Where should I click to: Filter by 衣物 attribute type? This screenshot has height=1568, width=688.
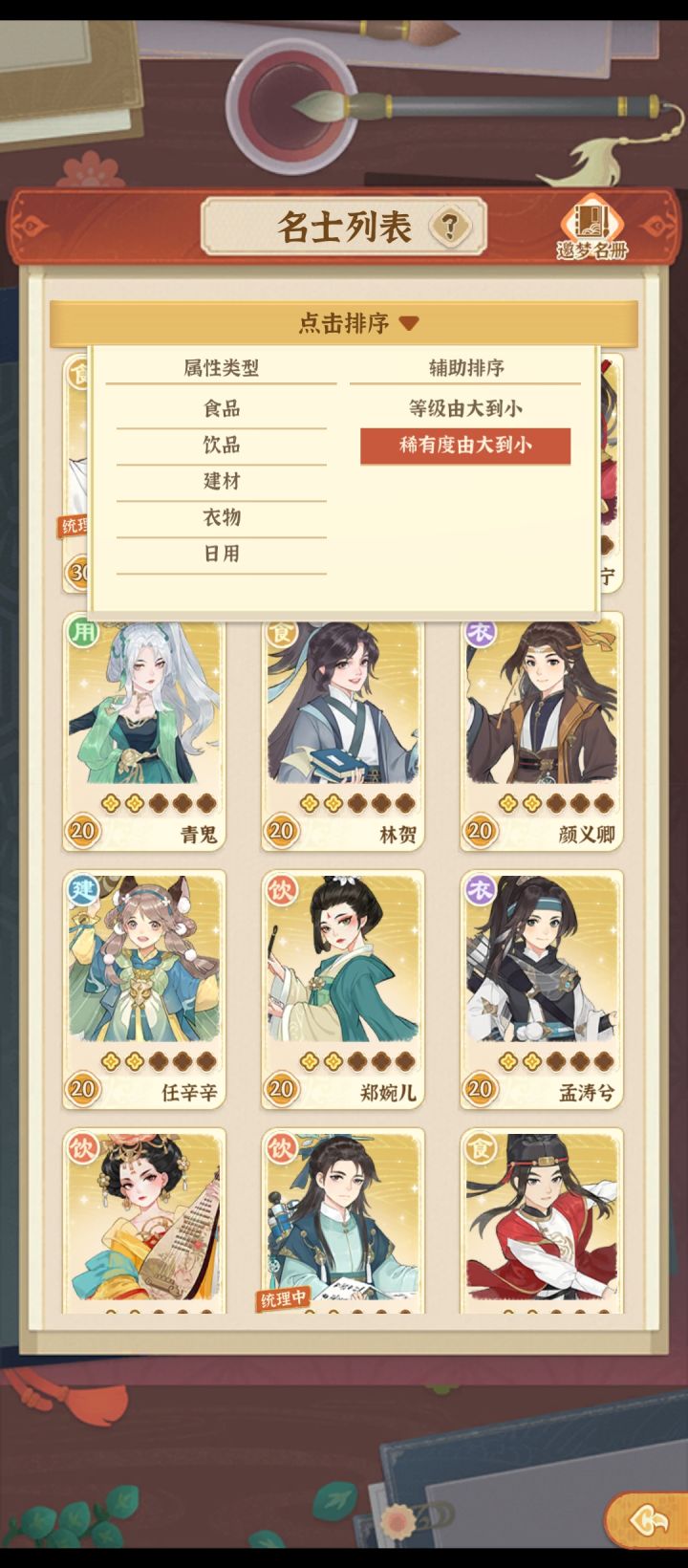point(222,518)
